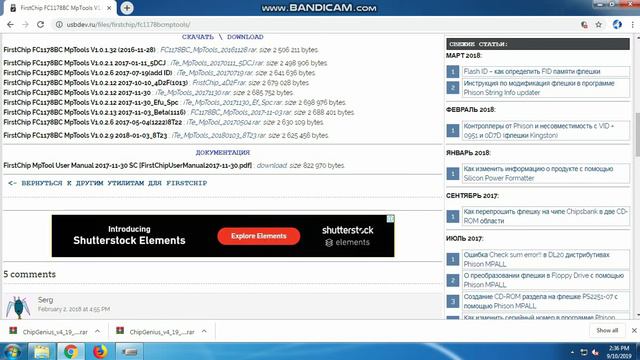Open File Explorer from taskbar
The height and width of the screenshot is (360, 640).
42,351
